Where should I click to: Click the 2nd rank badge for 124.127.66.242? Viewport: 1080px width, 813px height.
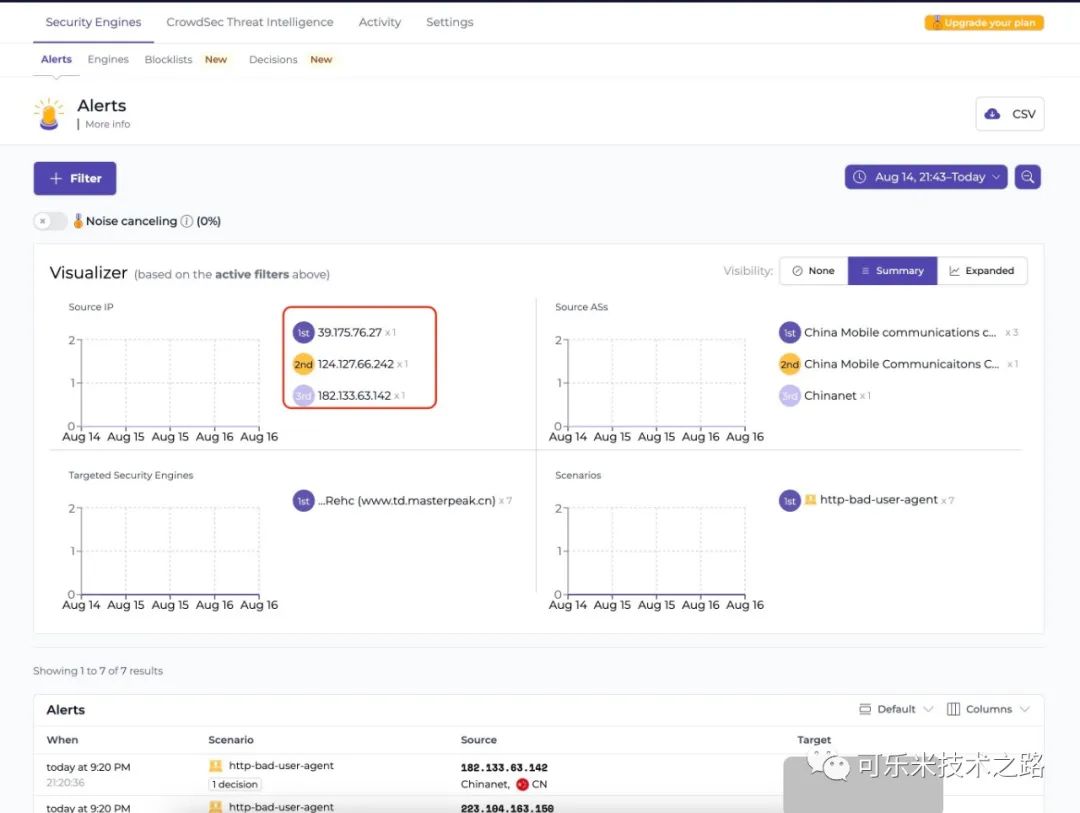pos(303,364)
